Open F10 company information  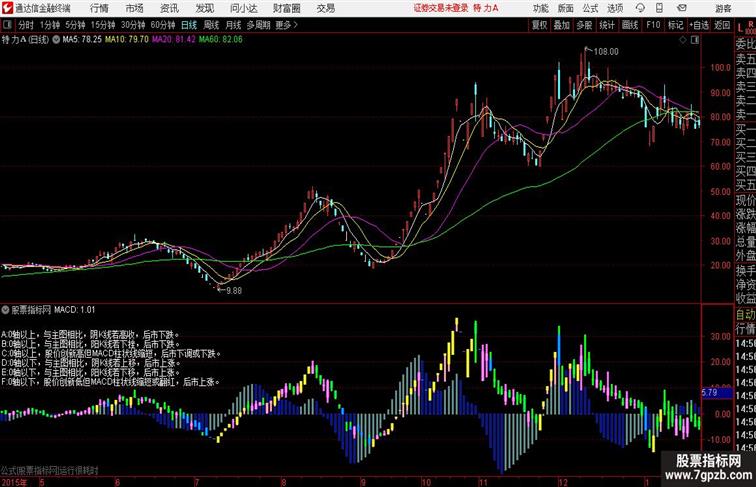[x=653, y=25]
